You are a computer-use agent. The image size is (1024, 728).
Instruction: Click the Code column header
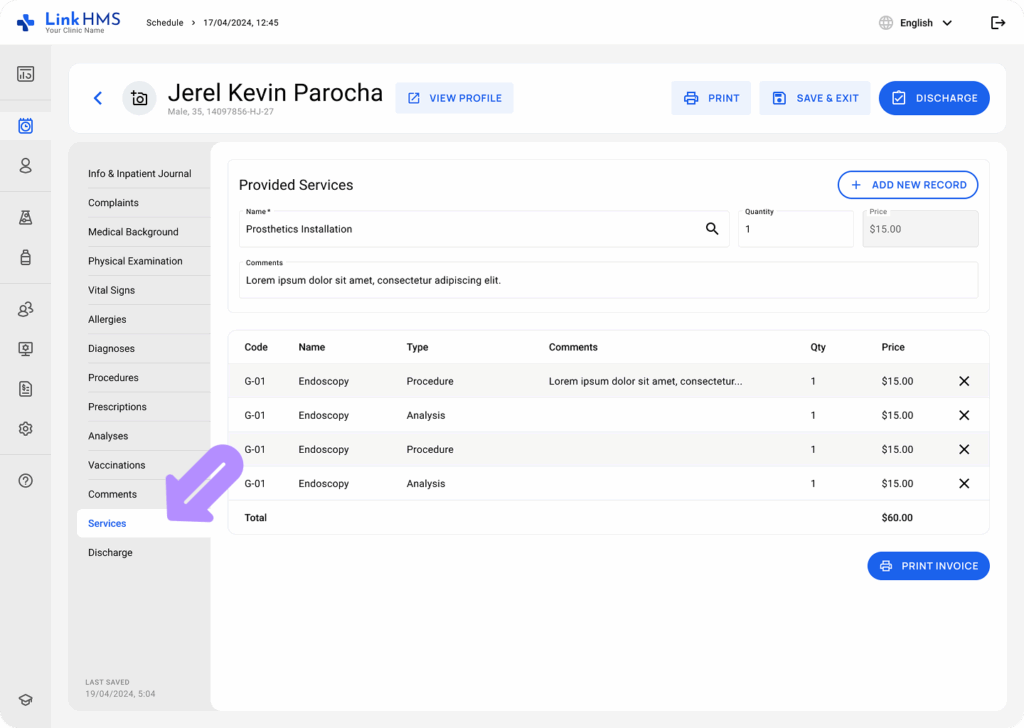tap(256, 347)
